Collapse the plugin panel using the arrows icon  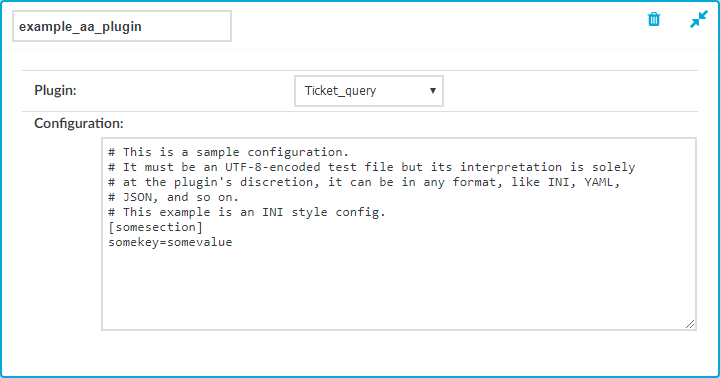pos(698,19)
